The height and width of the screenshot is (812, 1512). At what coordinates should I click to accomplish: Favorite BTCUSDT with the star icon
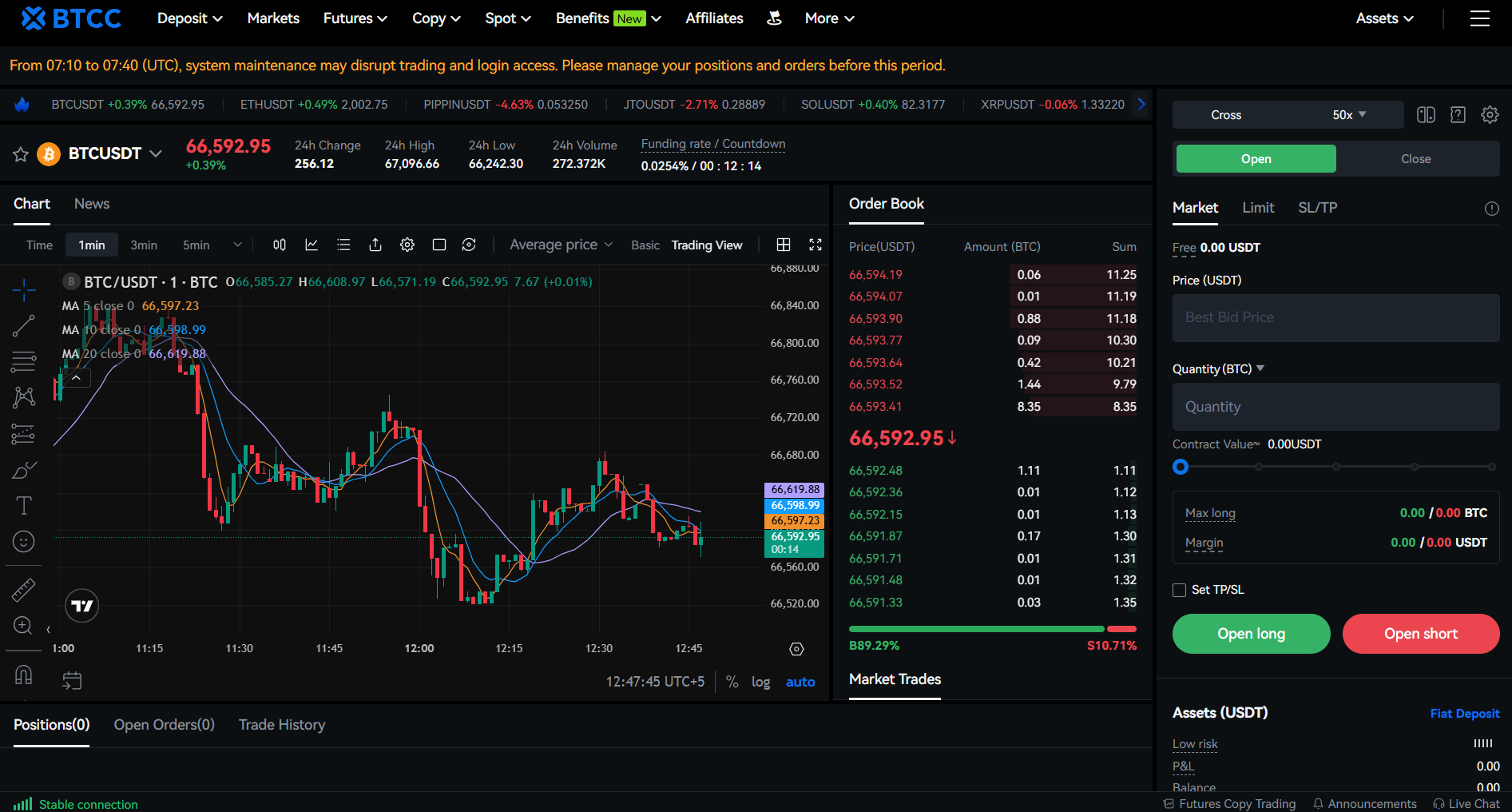click(x=21, y=154)
